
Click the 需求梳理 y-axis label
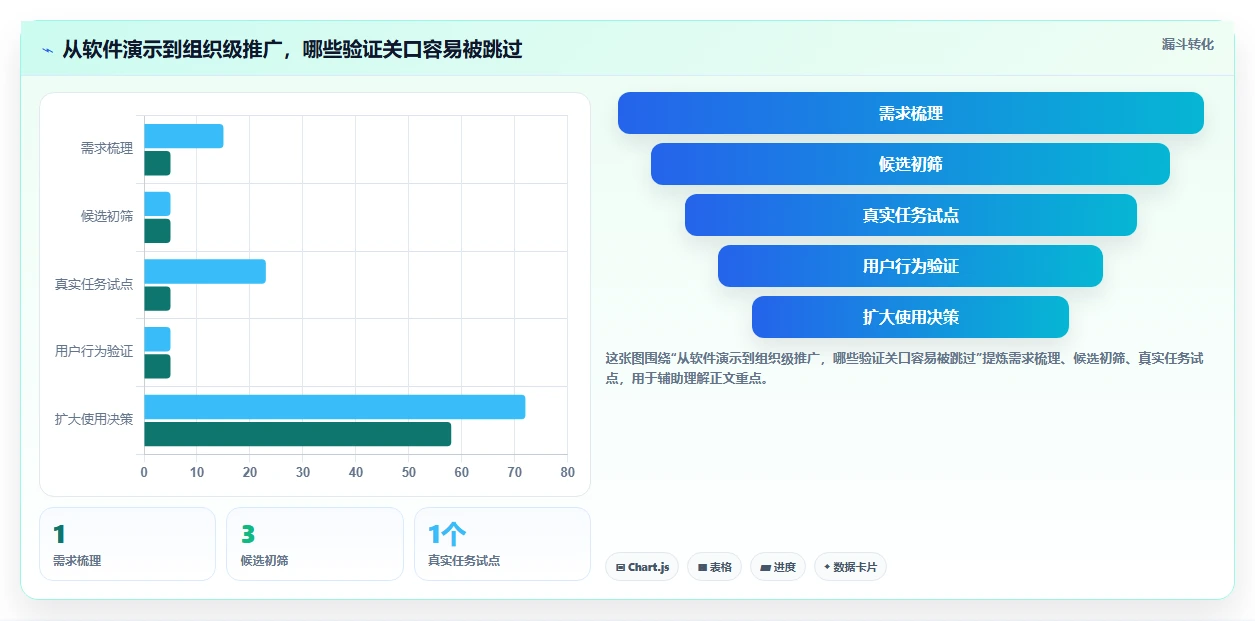click(107, 149)
